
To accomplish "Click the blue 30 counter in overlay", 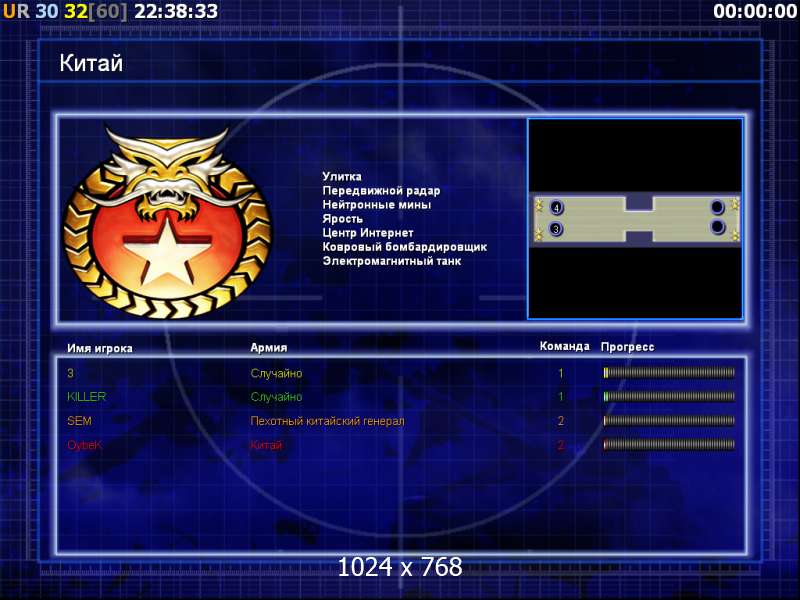I will [47, 11].
